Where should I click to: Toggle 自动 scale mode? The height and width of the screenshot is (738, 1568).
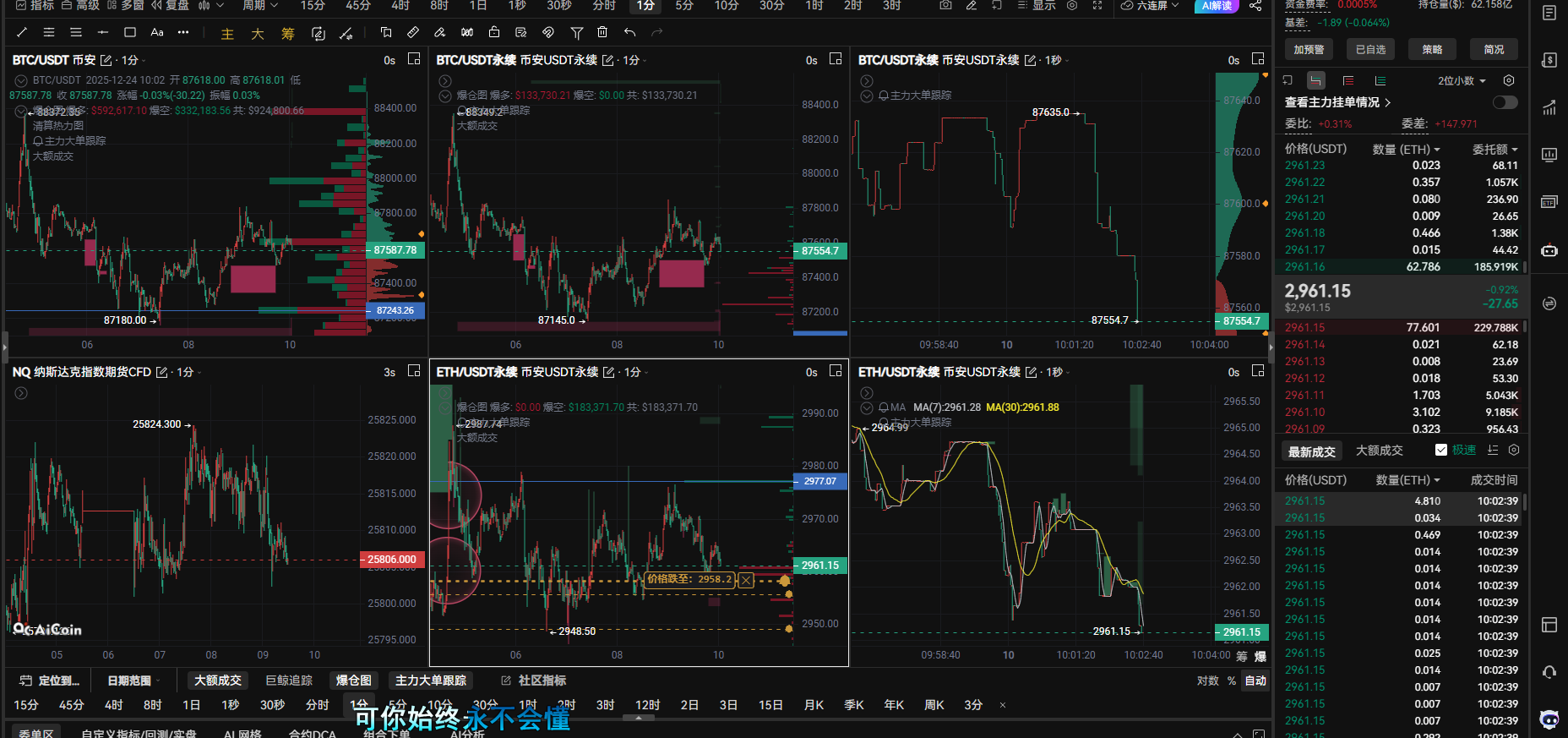point(1255,681)
